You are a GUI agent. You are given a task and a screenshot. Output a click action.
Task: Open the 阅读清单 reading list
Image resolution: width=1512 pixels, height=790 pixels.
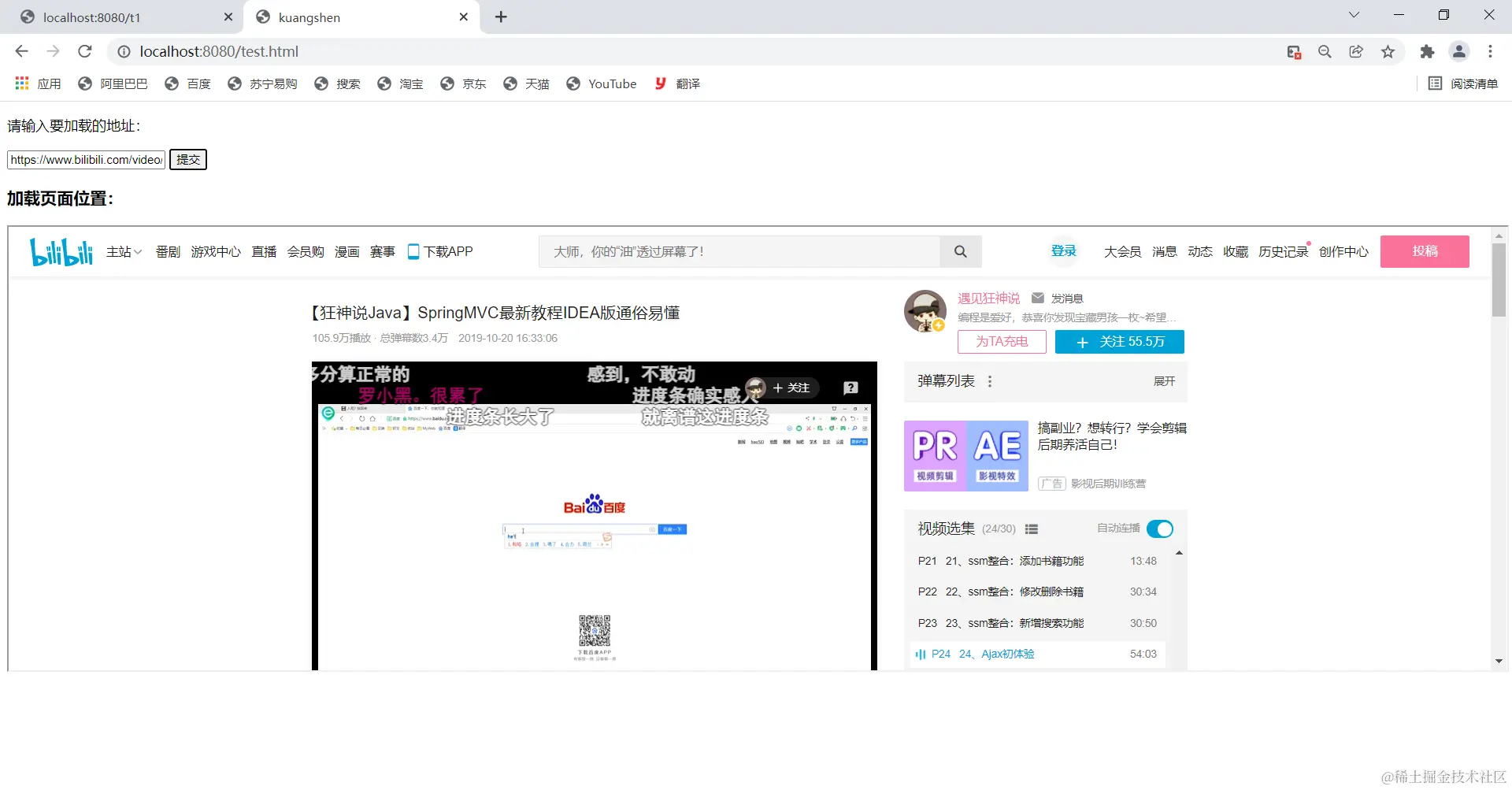click(1463, 83)
